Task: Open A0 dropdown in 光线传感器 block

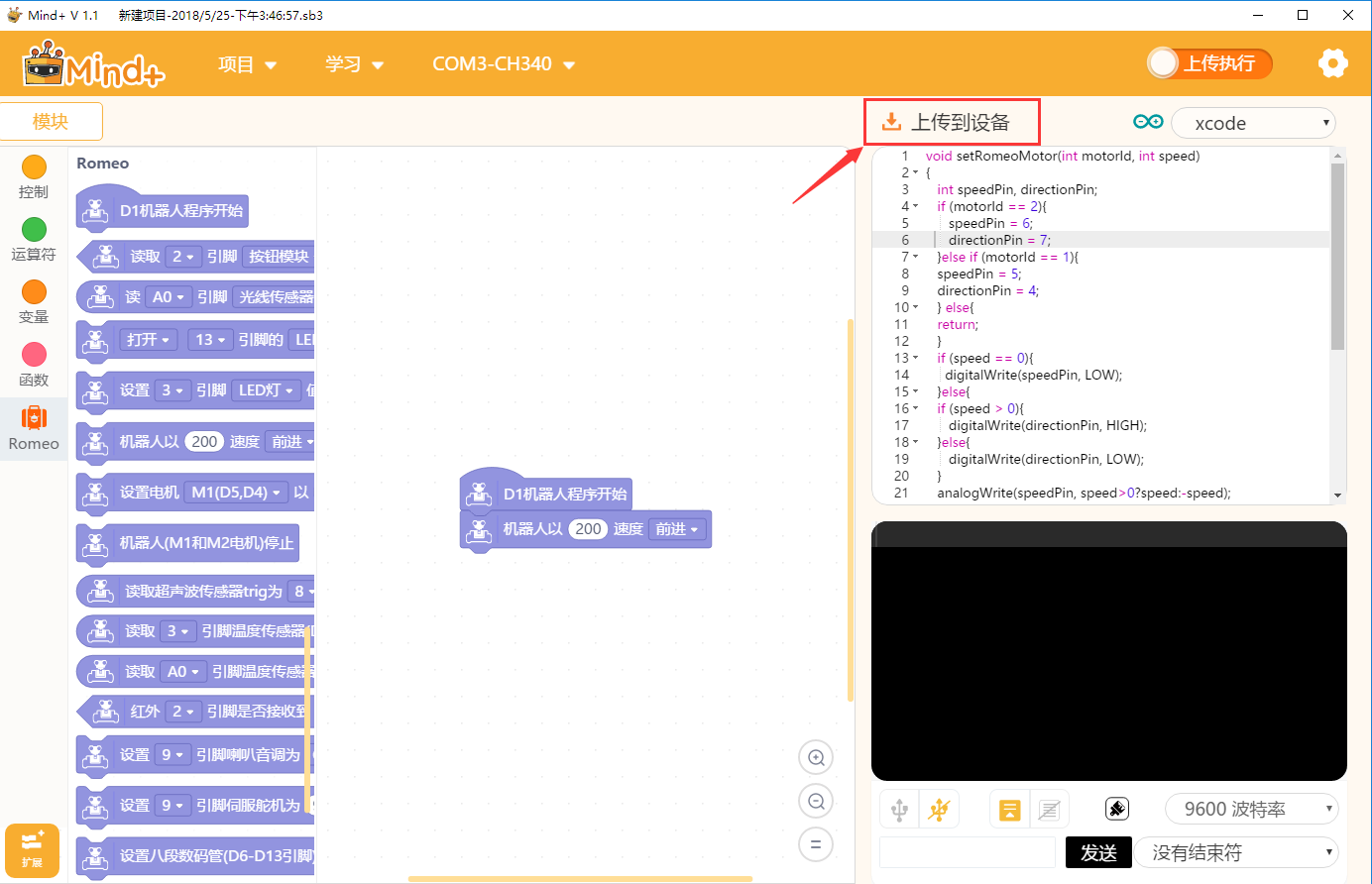Action: pos(169,297)
